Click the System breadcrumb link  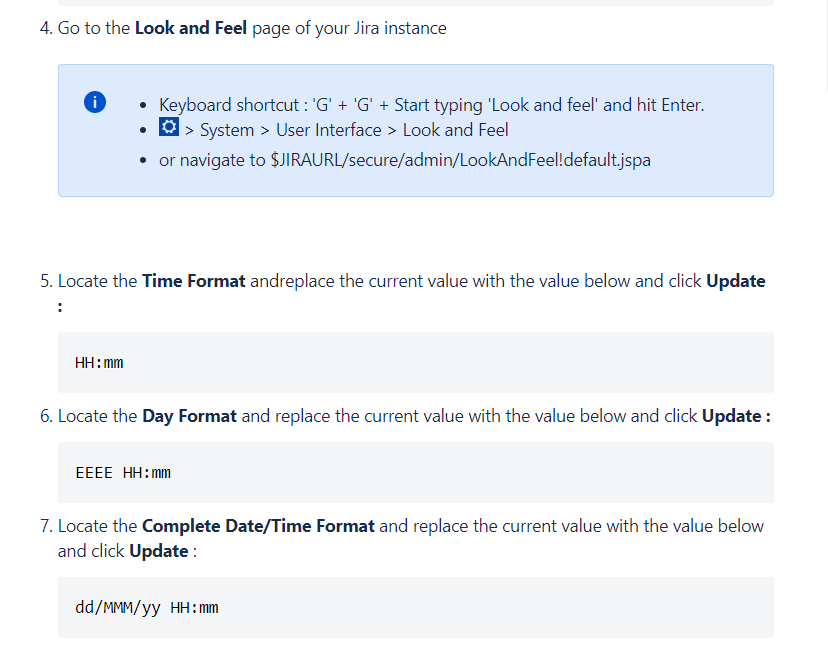227,129
